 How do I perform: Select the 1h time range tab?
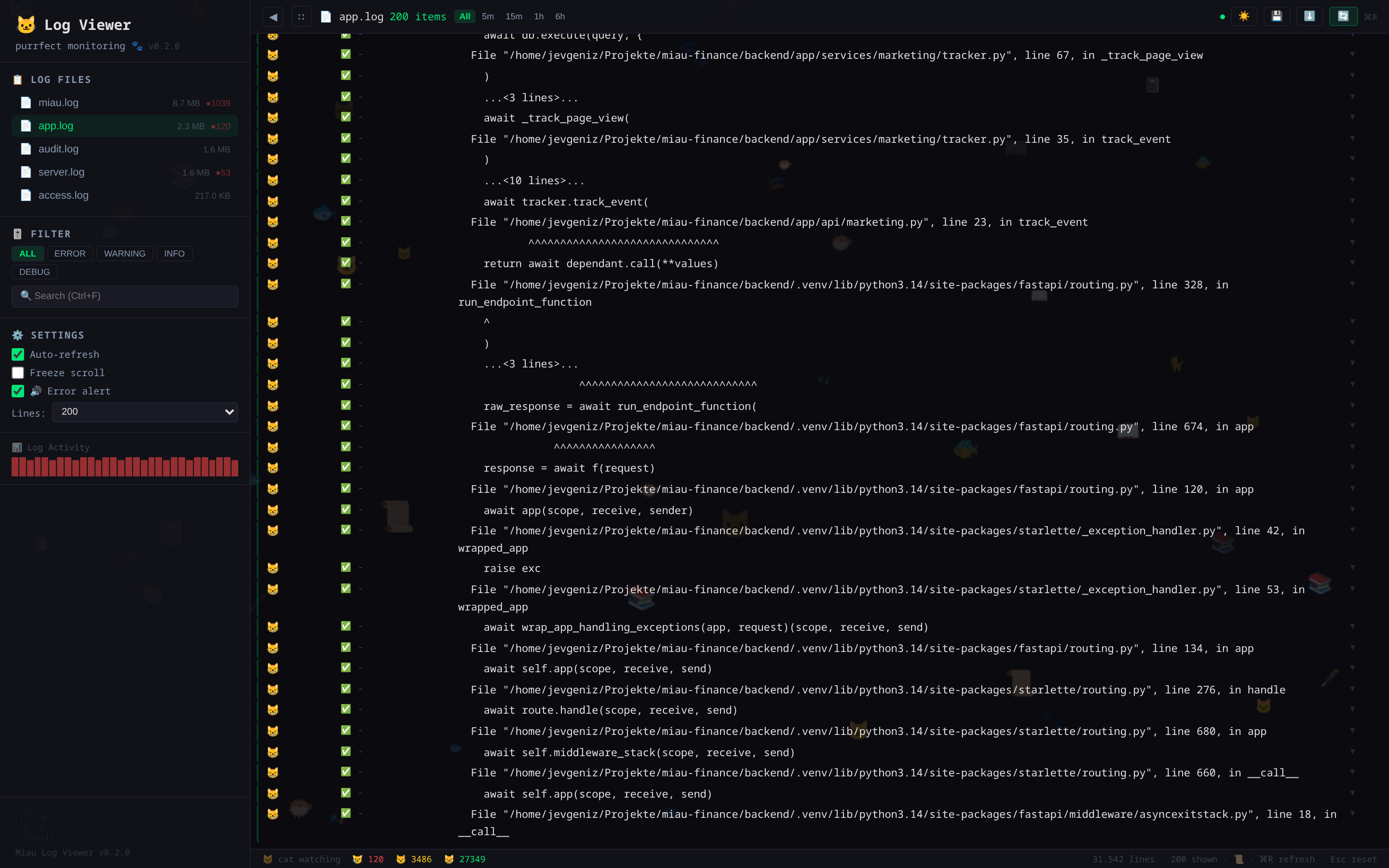(x=538, y=17)
